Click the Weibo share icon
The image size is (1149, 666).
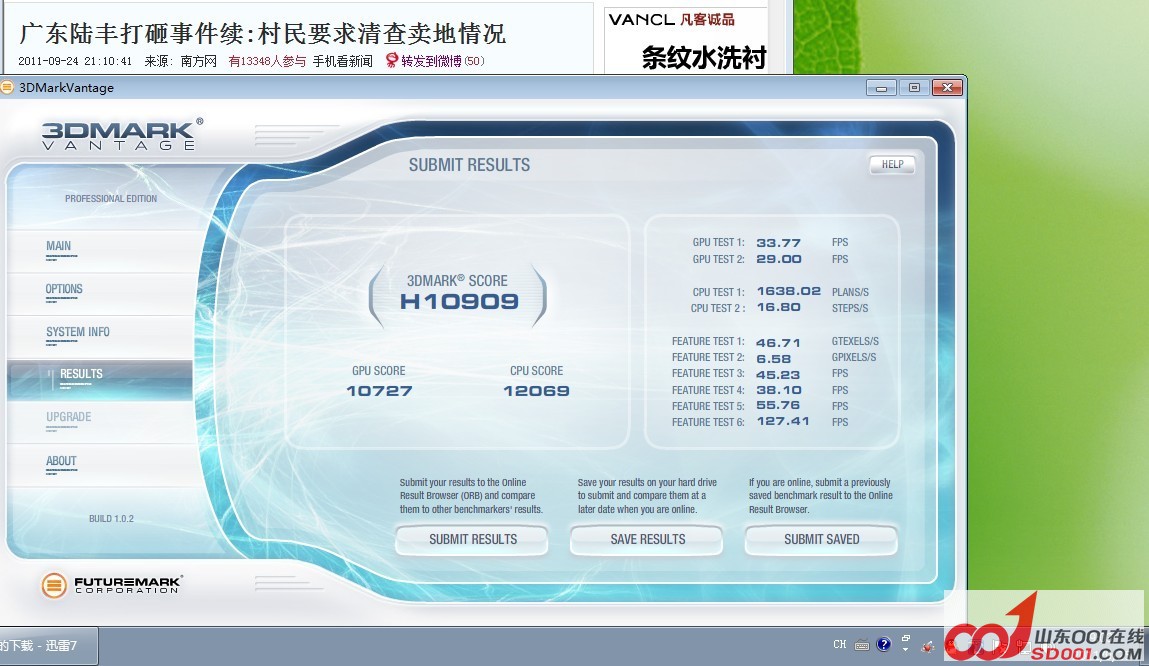pyautogui.click(x=392, y=61)
